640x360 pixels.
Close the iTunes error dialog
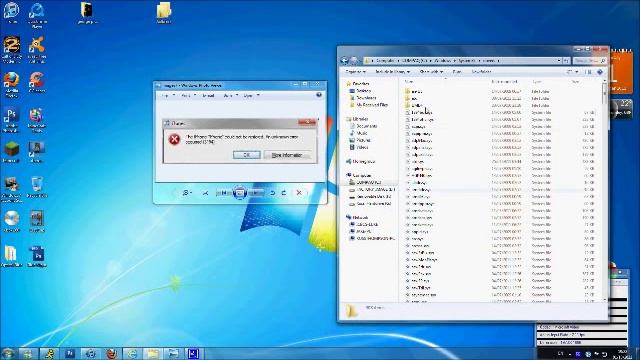click(307, 122)
